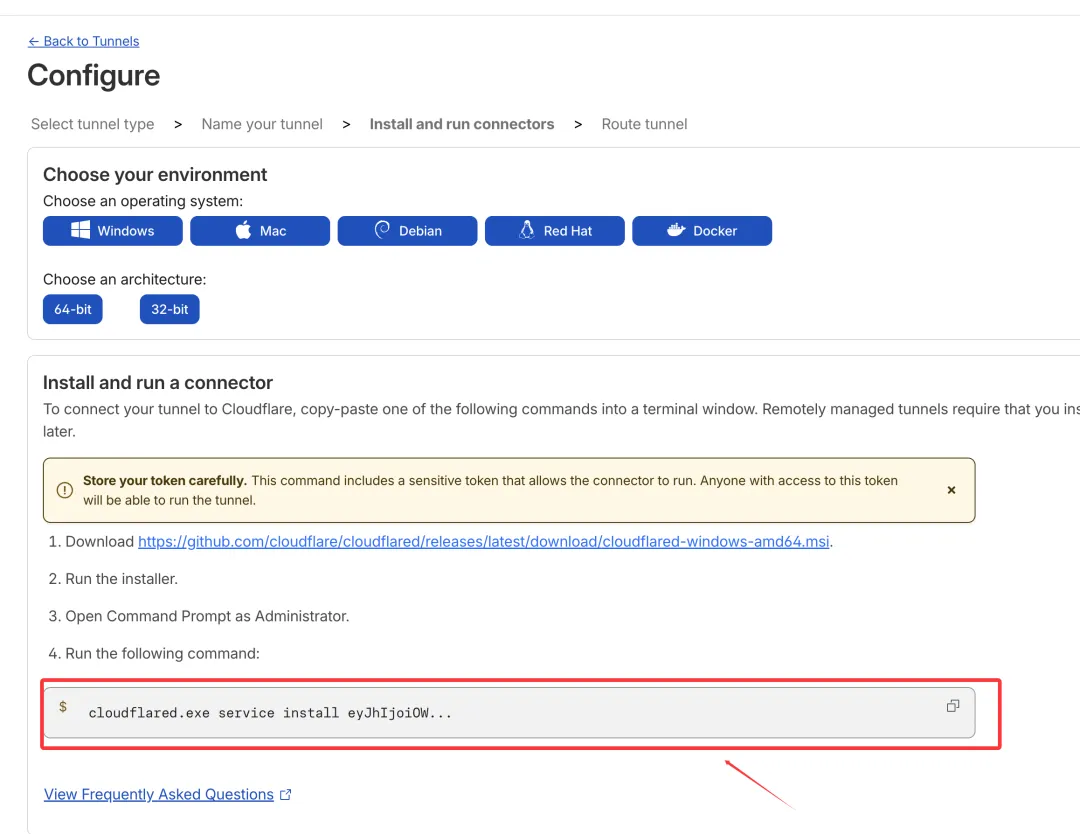The image size is (1080, 834).
Task: Select Mac operating system
Action: point(260,231)
